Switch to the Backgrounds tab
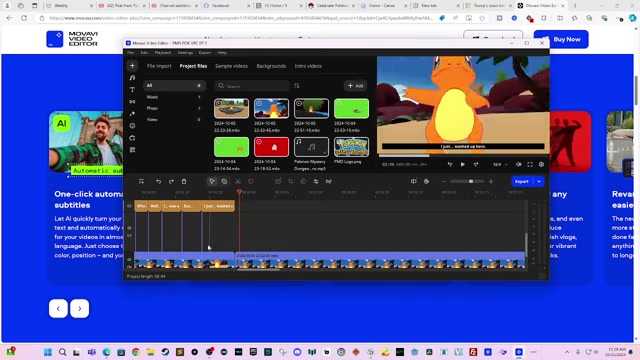The width and height of the screenshot is (640, 360). (x=271, y=66)
